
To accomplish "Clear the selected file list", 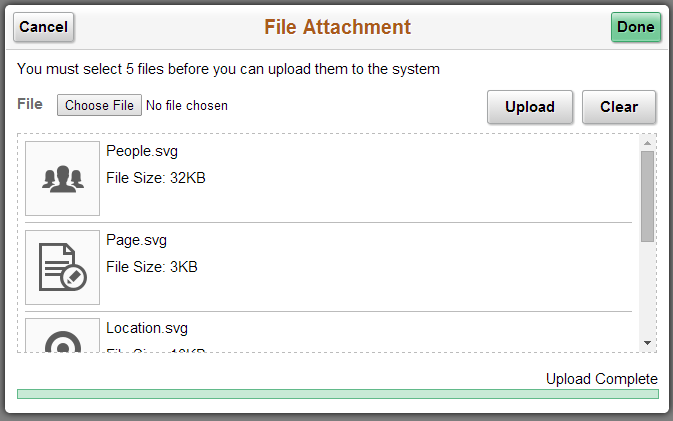I will (x=619, y=107).
